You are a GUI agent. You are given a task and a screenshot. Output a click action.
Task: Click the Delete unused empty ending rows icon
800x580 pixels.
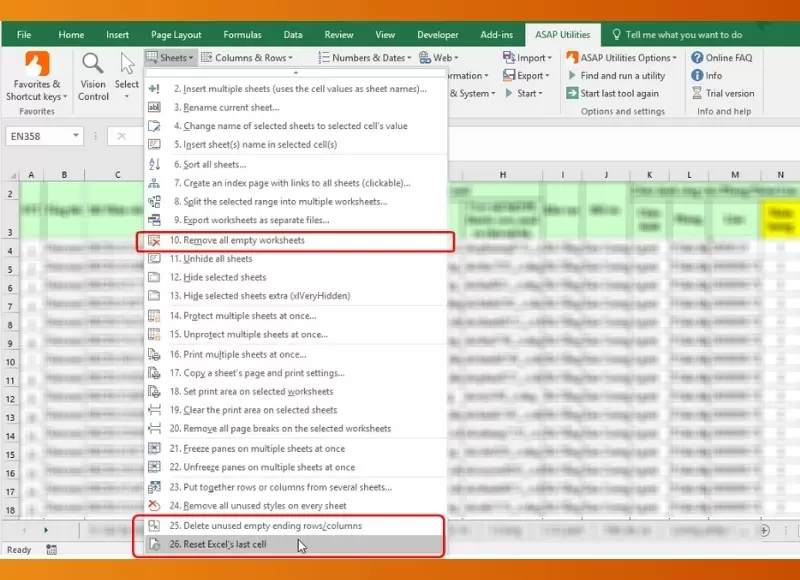(x=154, y=525)
